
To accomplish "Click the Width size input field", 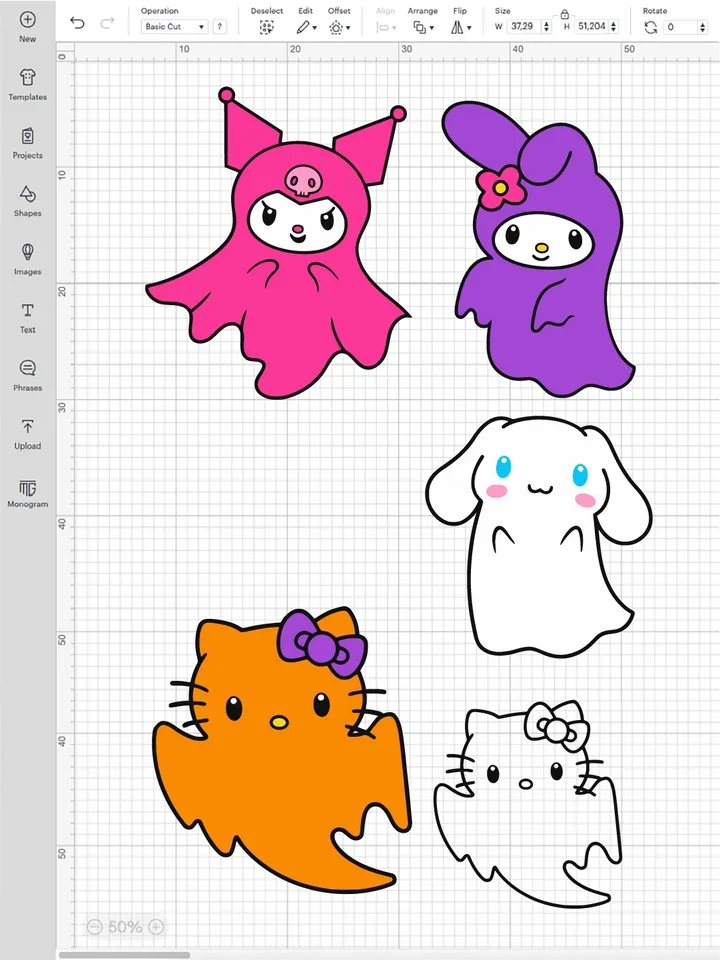I will point(523,27).
